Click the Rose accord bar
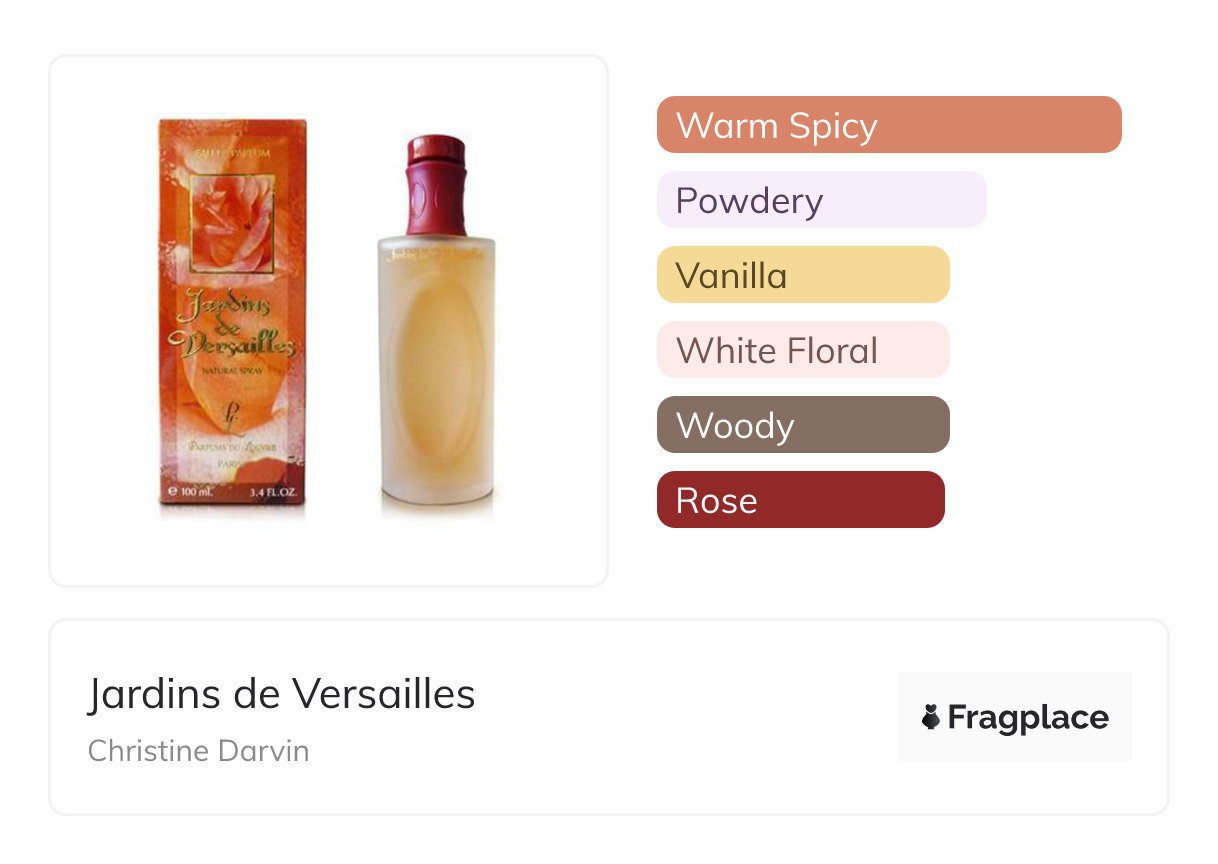 [x=801, y=500]
